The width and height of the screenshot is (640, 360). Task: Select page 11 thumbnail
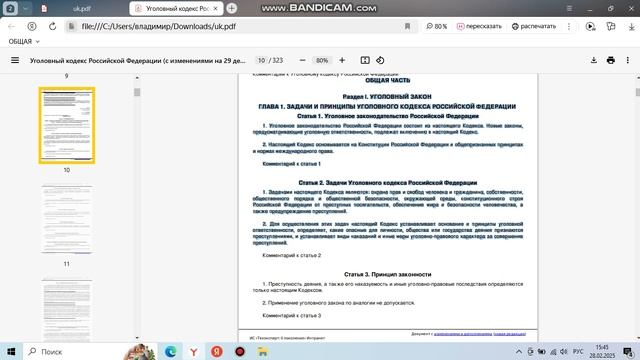coord(67,219)
